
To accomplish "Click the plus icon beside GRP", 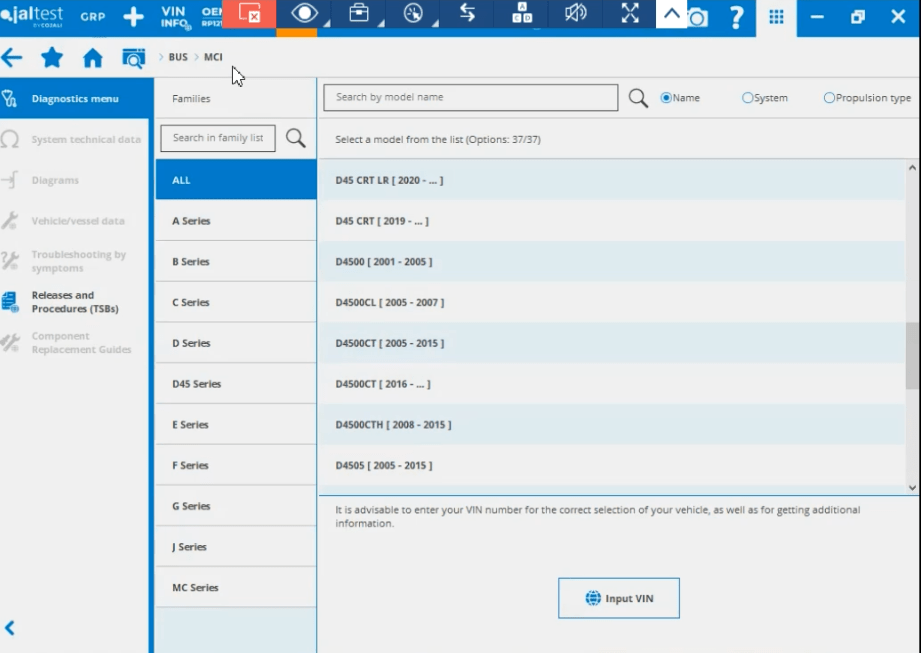I will (133, 17).
